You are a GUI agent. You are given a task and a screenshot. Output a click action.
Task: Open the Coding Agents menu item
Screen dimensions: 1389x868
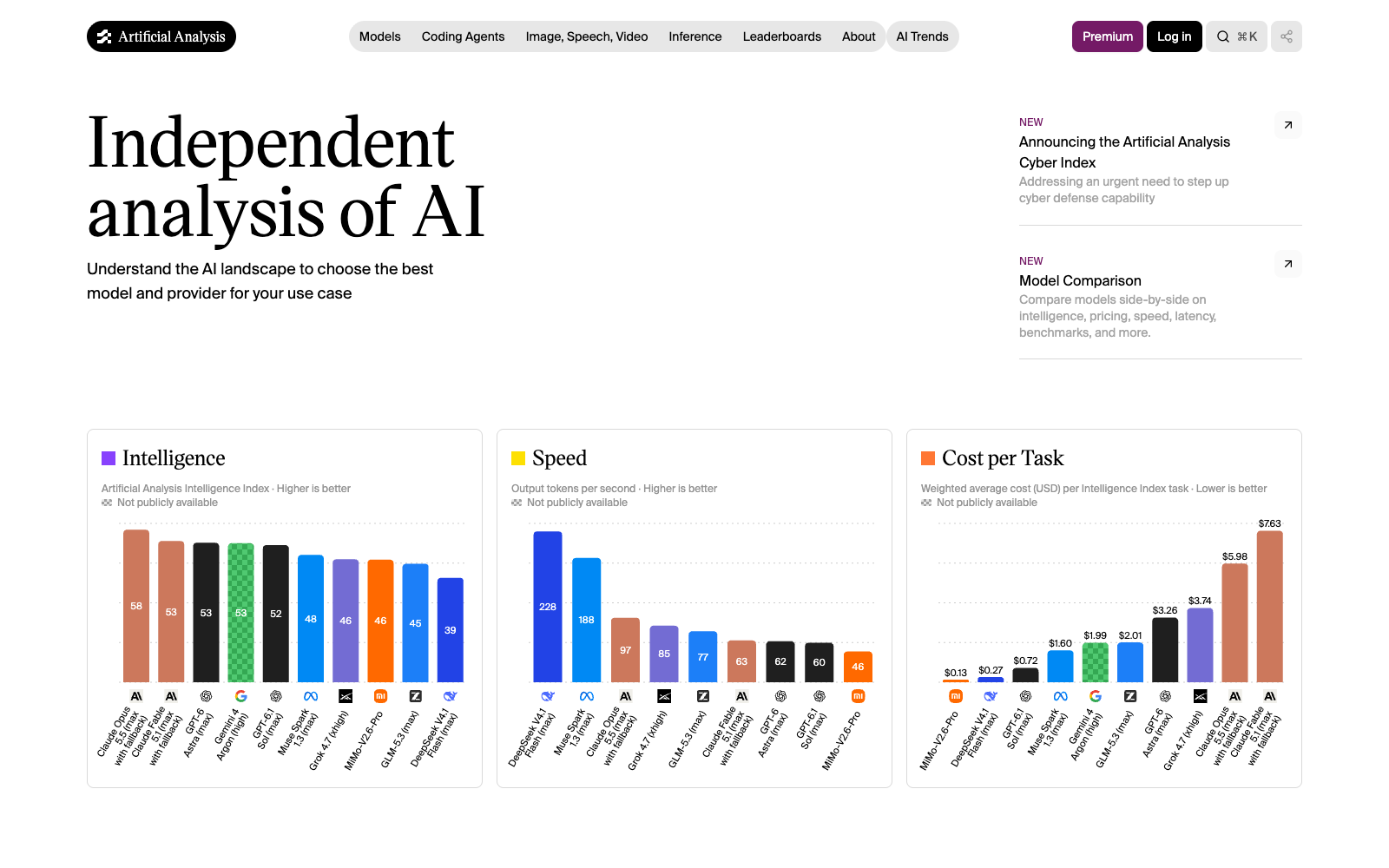point(463,36)
